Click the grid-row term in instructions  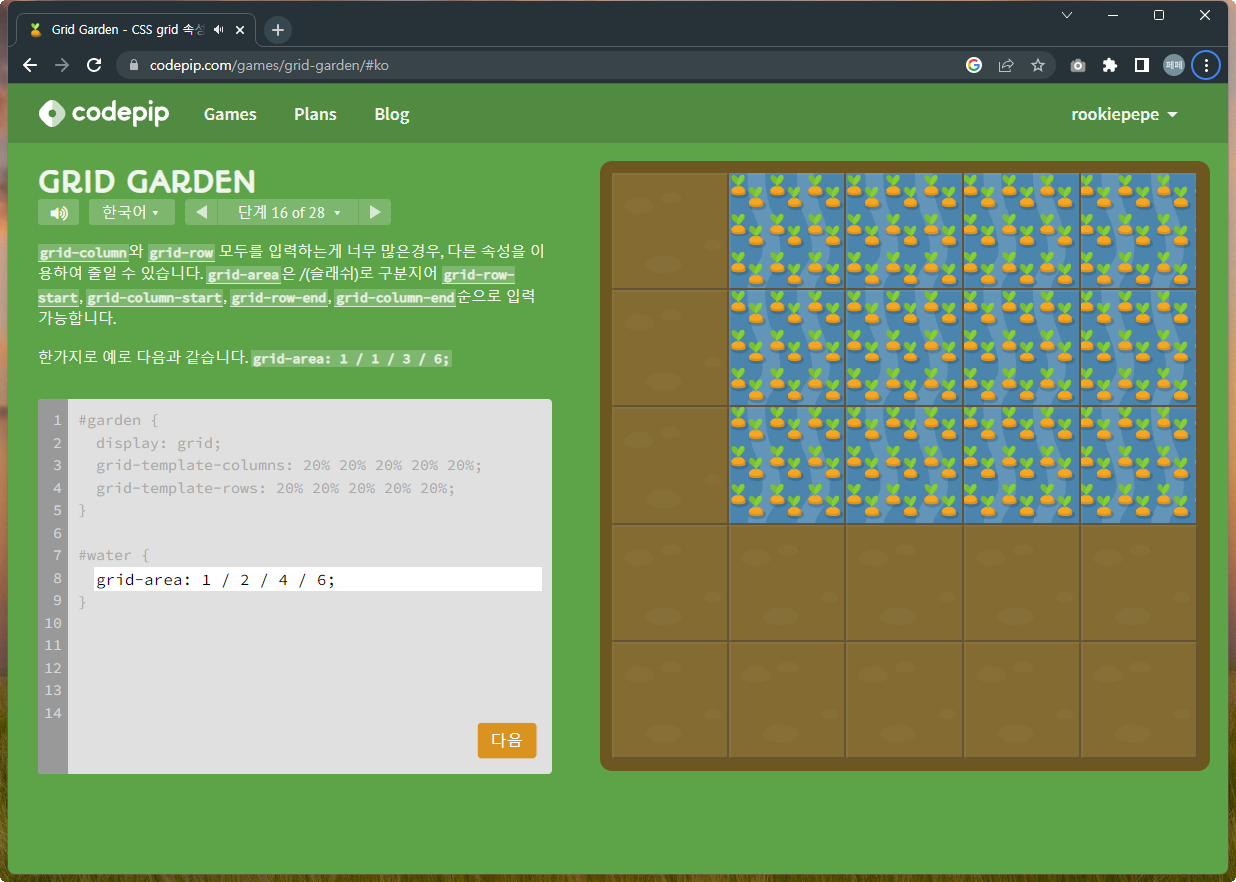click(181, 253)
